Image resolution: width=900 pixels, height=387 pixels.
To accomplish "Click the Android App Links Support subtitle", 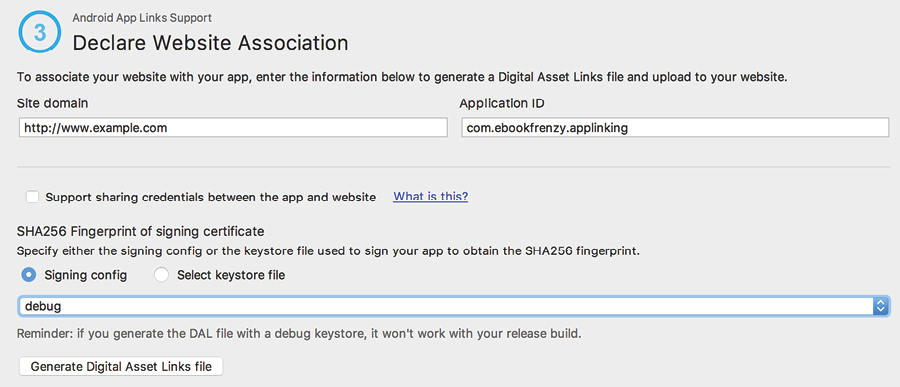I will (142, 18).
